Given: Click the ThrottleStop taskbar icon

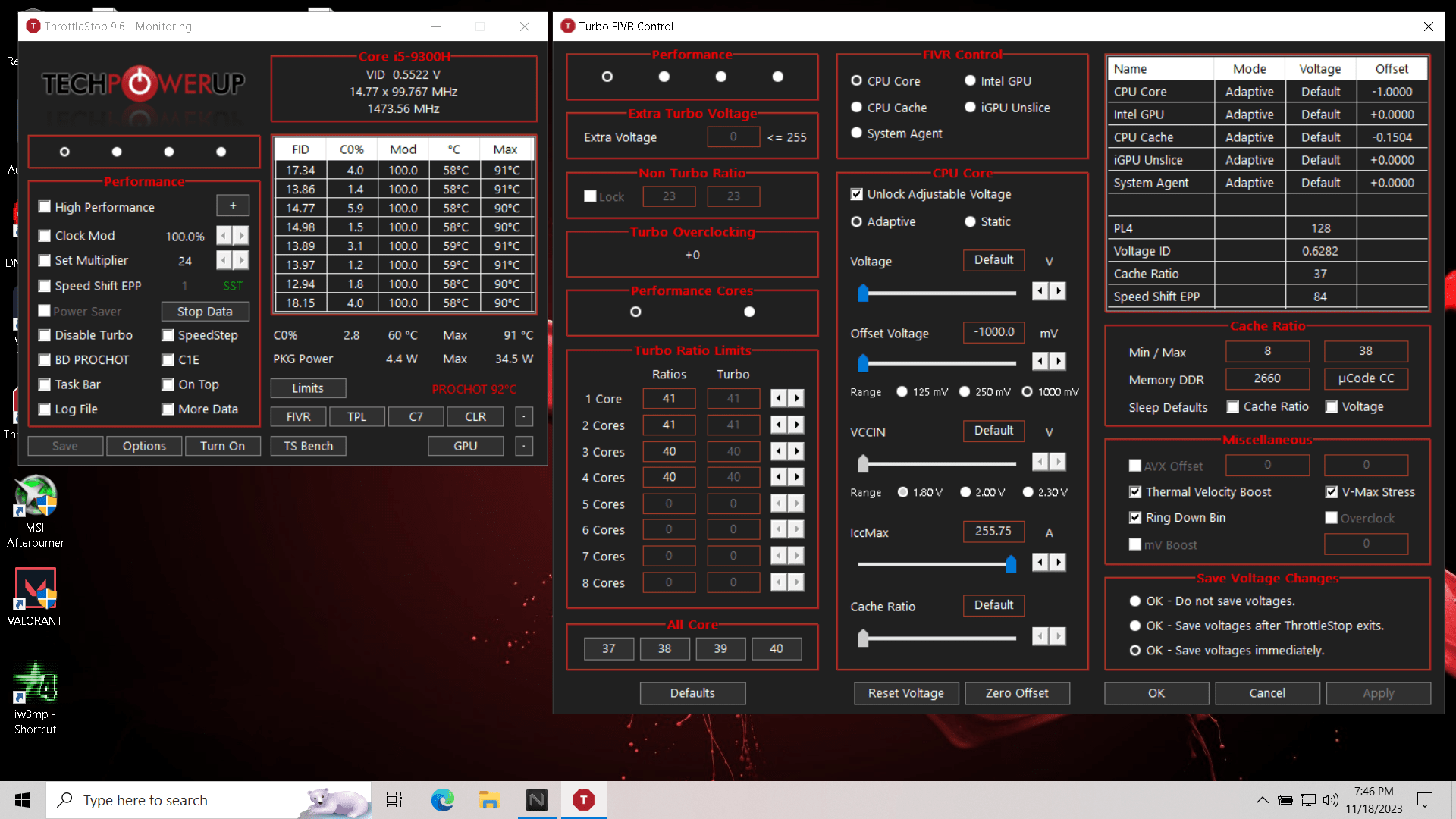Looking at the screenshot, I should coord(584,800).
